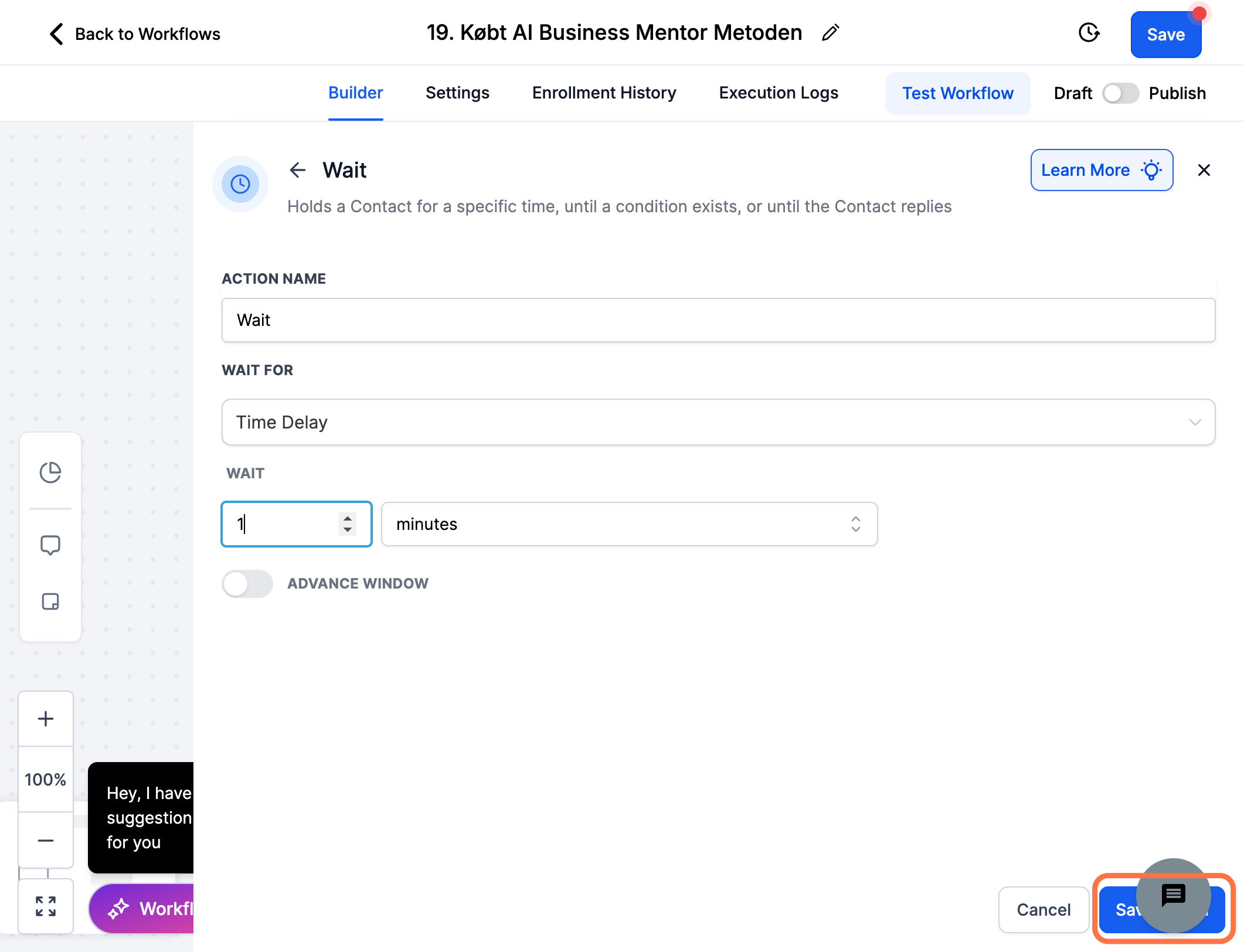Click the Cancel button

click(1044, 909)
